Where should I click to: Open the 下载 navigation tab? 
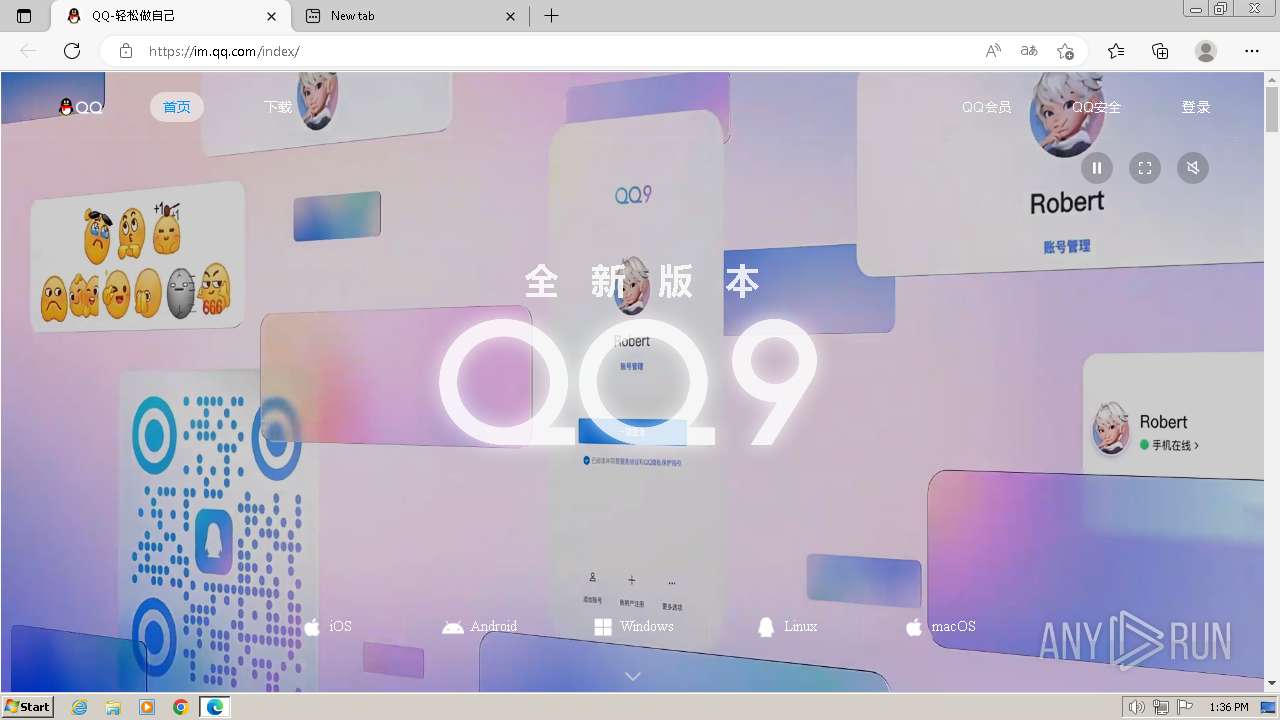pyautogui.click(x=278, y=107)
